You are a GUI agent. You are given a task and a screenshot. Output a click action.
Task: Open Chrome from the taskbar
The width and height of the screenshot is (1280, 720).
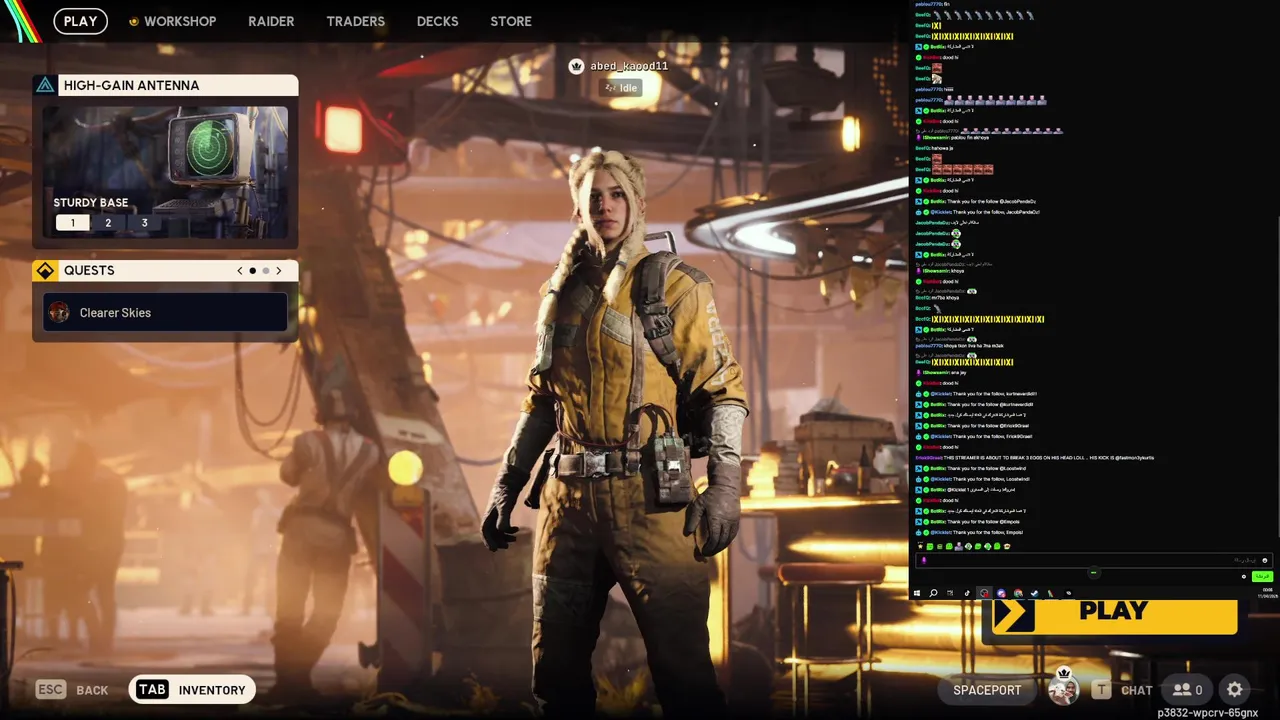[x=1018, y=593]
